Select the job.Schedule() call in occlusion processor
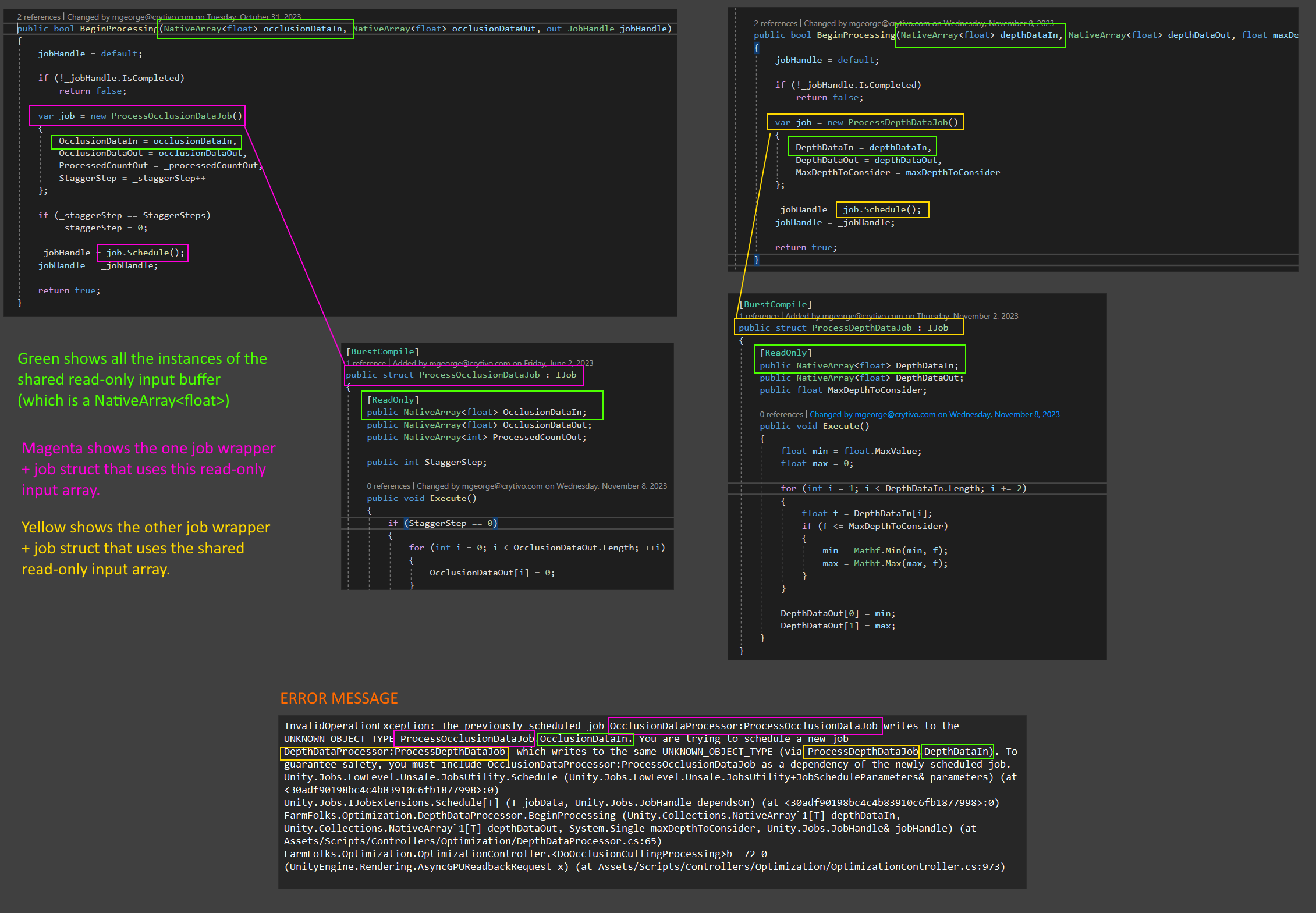Screen dimensions: 1316x913 pyautogui.click(x=141, y=252)
